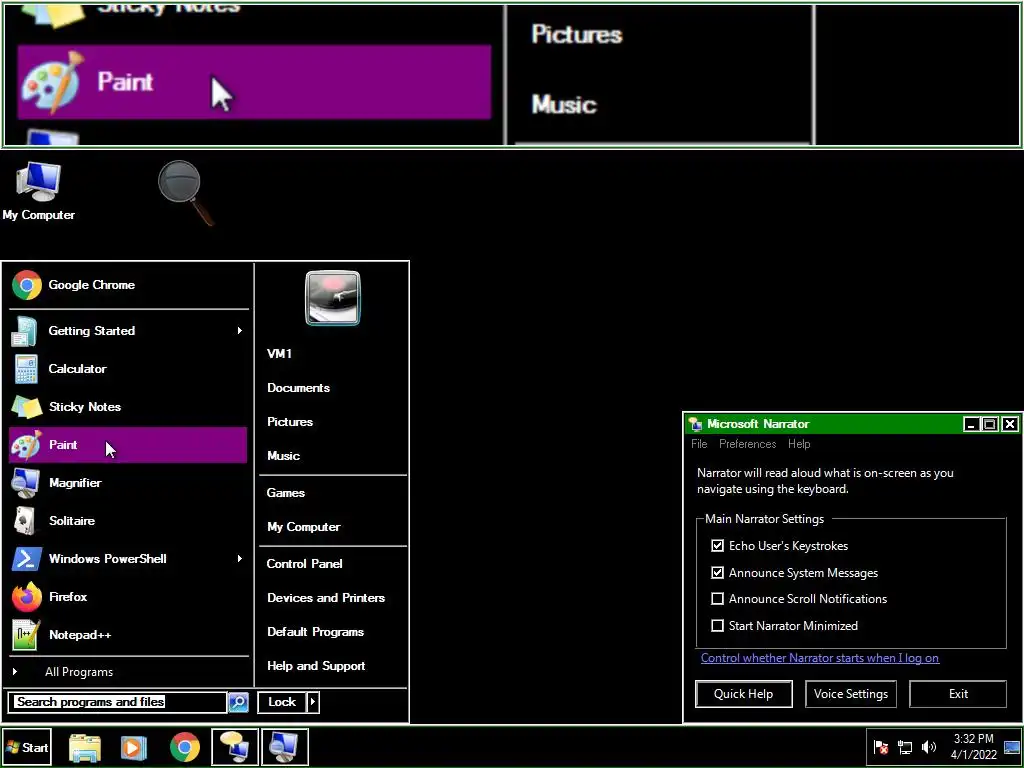Open Narrator File menu
This screenshot has width=1024, height=768.
(699, 444)
